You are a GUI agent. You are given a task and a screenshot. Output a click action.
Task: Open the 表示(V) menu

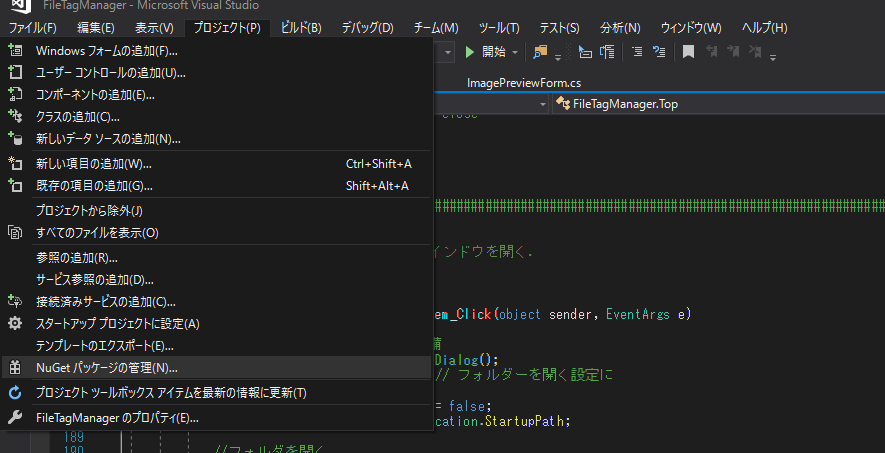click(154, 28)
